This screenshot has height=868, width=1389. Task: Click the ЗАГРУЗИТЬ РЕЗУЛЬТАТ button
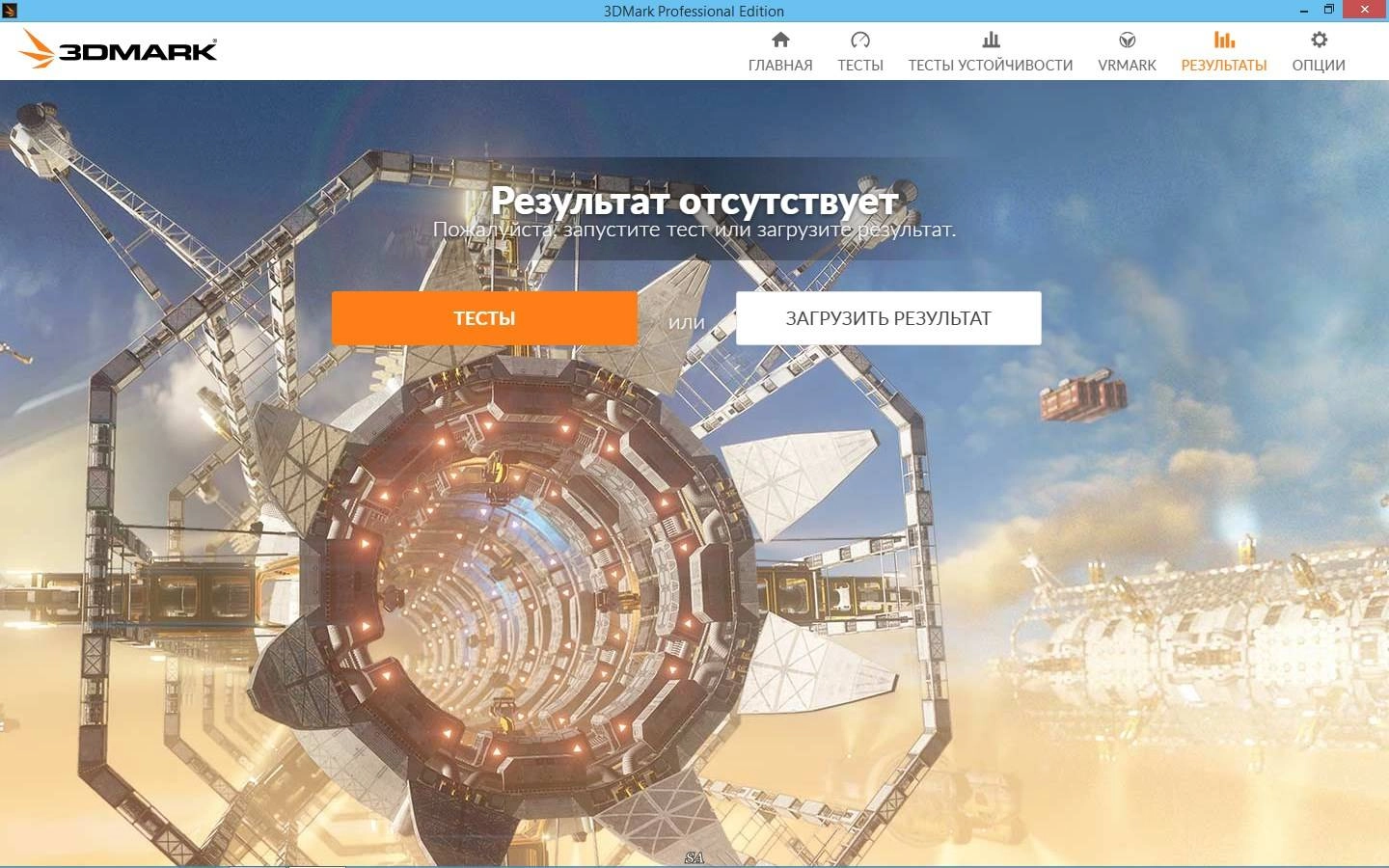(888, 318)
